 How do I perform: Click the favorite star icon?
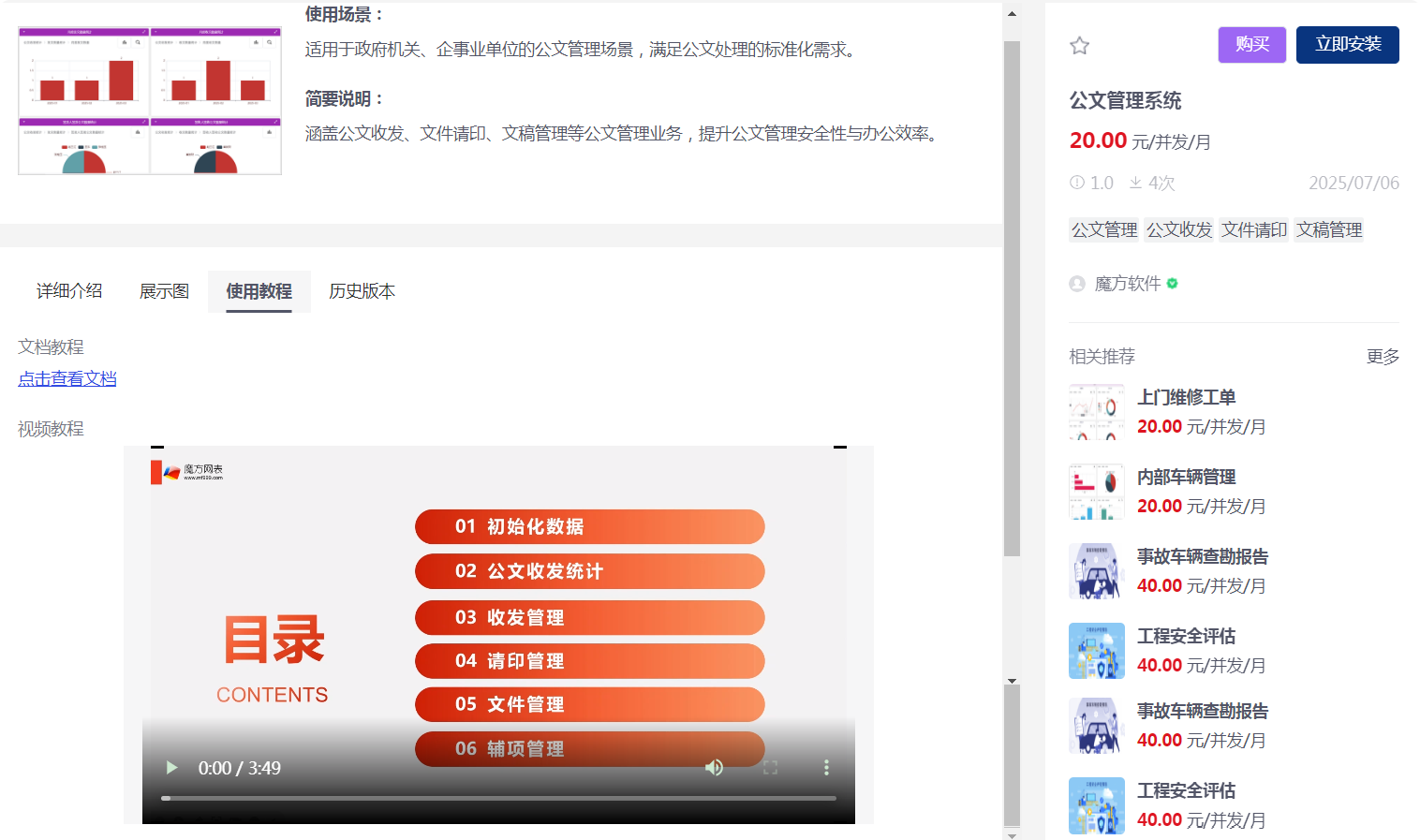click(x=1079, y=45)
